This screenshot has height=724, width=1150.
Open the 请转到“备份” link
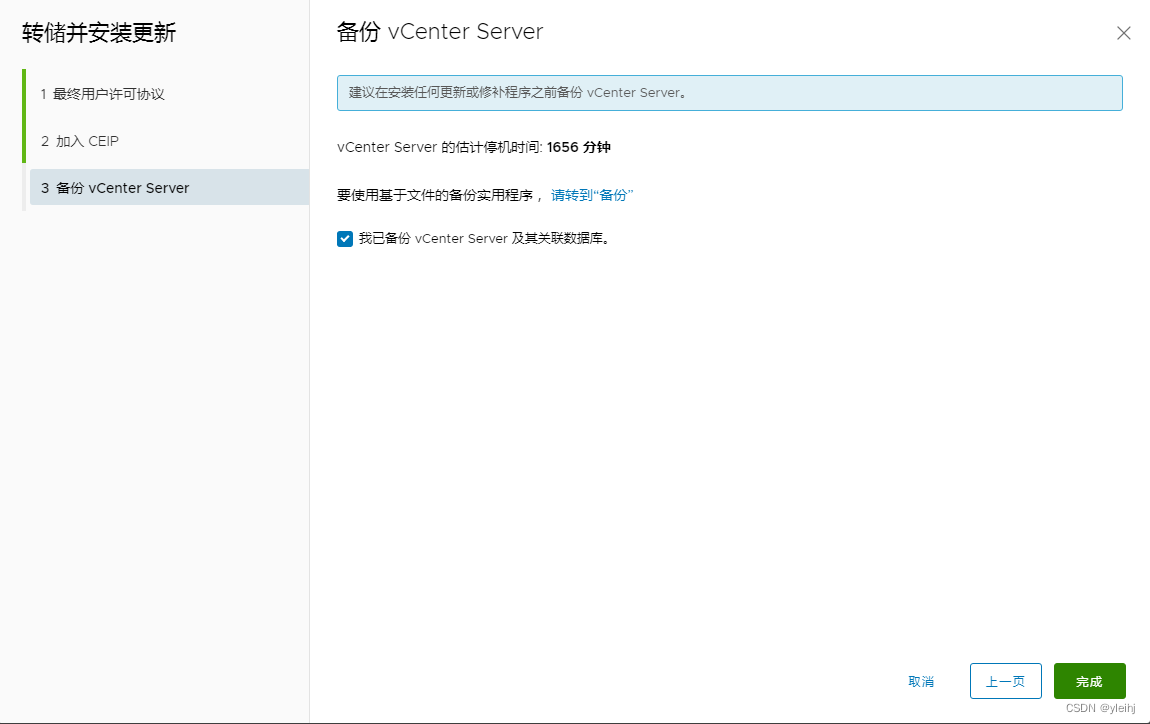click(592, 195)
